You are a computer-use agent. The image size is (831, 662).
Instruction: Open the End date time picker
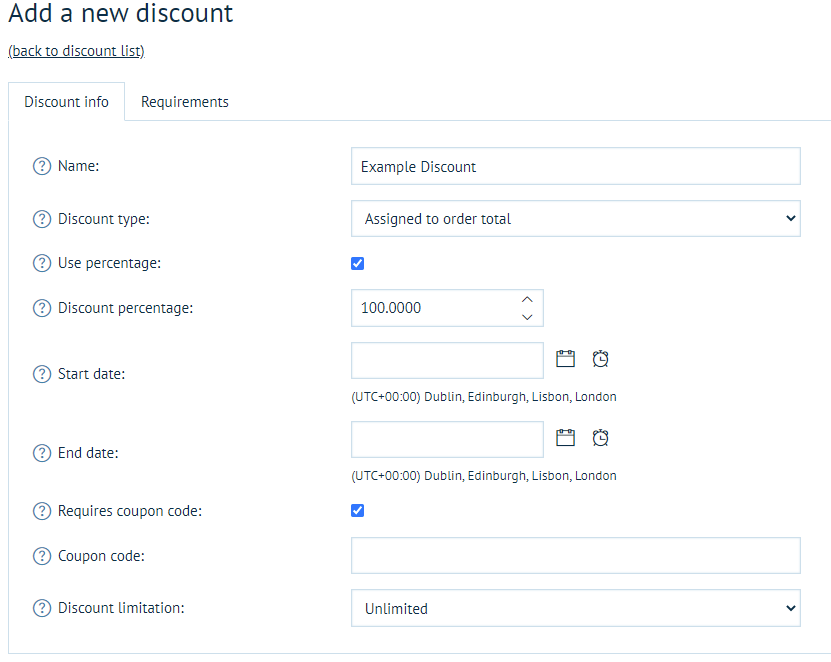(600, 437)
